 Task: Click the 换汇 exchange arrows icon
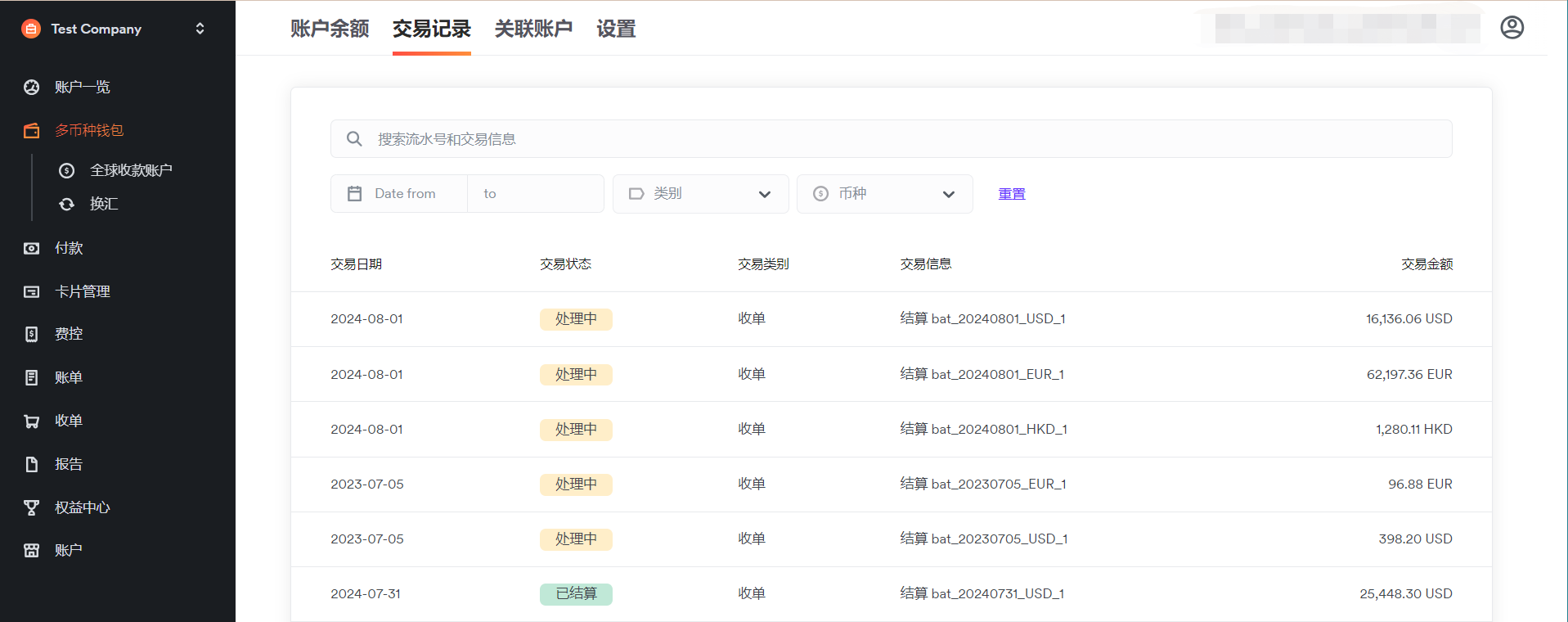(x=67, y=204)
